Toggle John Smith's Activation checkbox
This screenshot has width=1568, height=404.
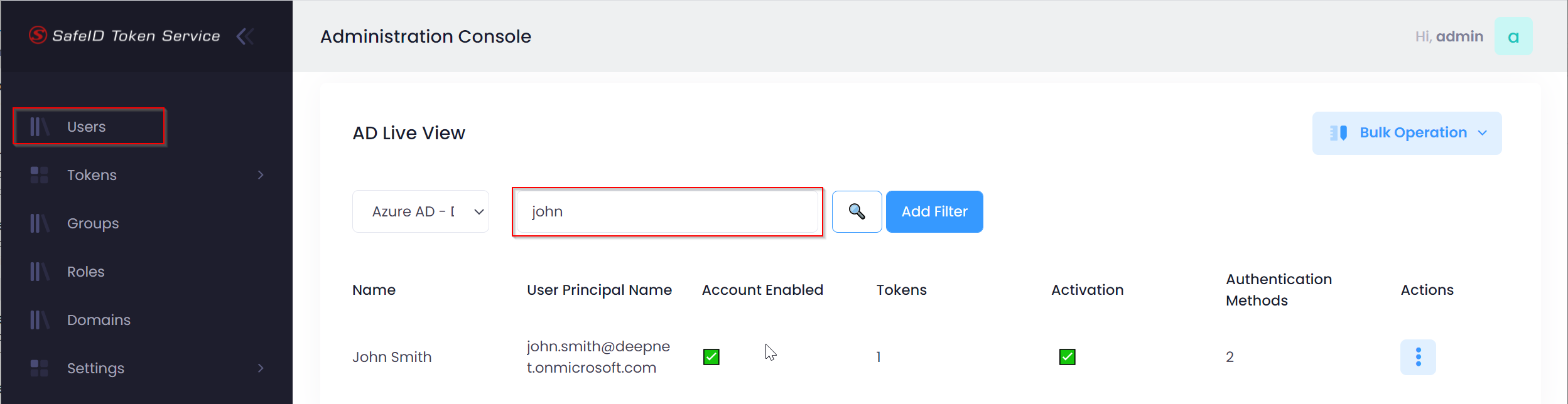pyautogui.click(x=1067, y=357)
